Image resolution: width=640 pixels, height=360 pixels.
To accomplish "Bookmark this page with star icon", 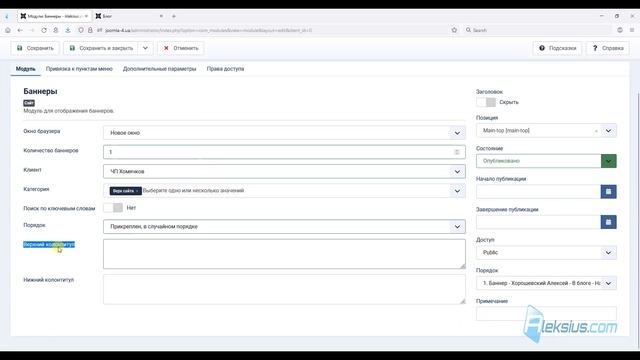I will click(x=454, y=30).
